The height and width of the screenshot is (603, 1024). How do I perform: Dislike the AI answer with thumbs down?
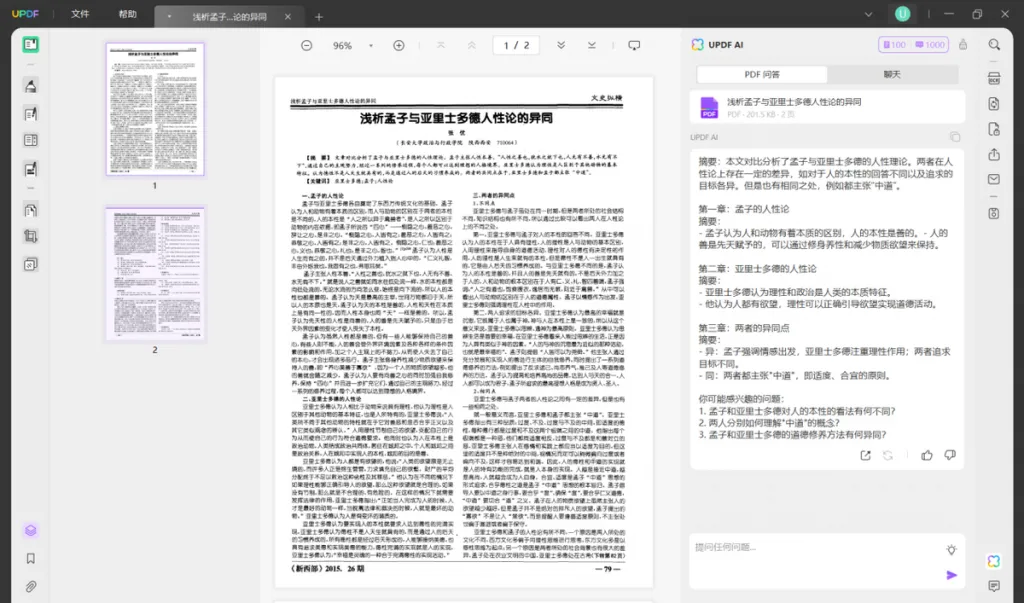pyautogui.click(x=950, y=455)
